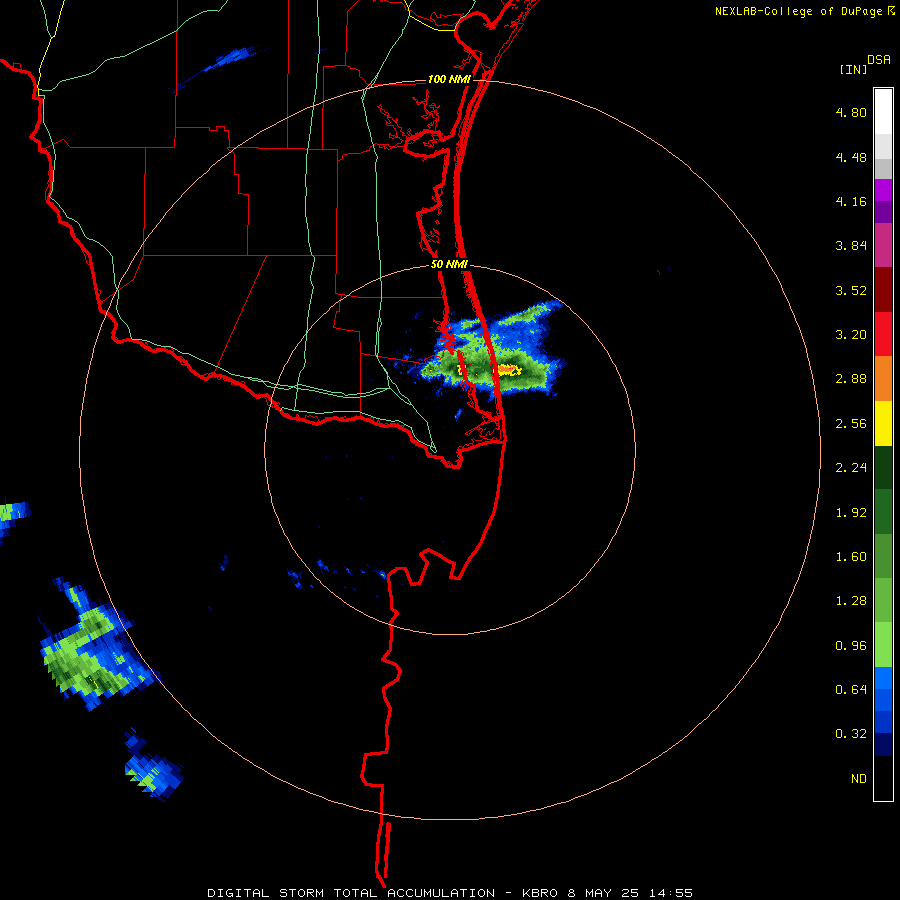Click the [IN] units label
Screen dimensions: 900x900
(853, 69)
